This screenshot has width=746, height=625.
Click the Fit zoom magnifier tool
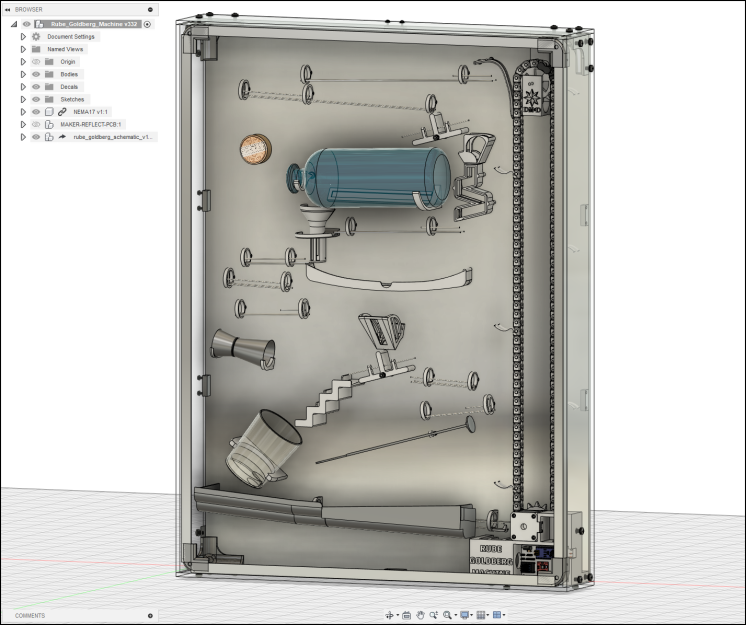[447, 615]
